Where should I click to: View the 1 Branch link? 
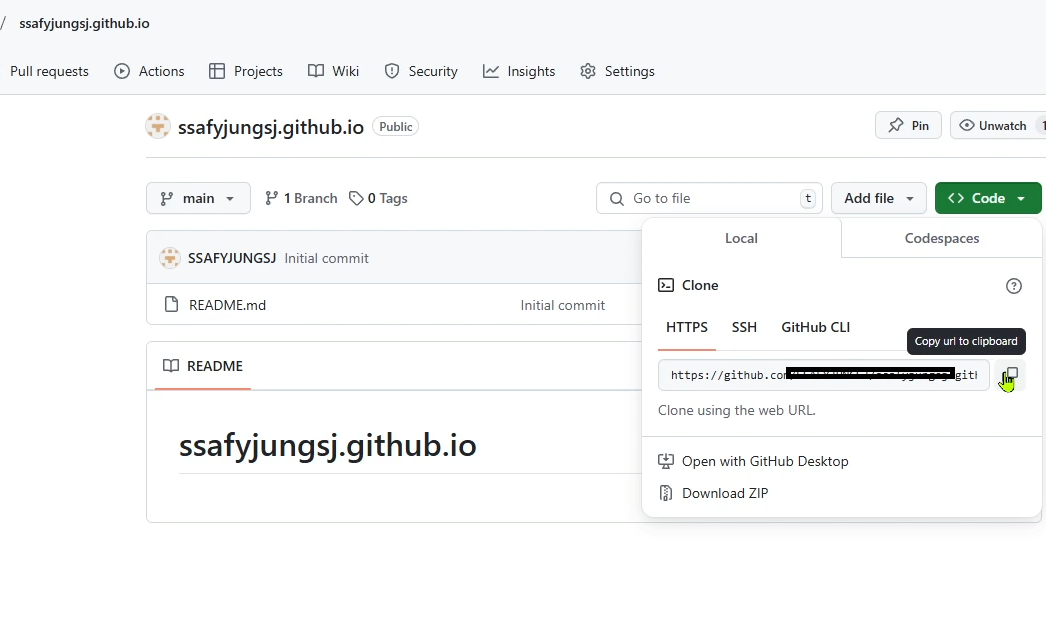tap(301, 198)
